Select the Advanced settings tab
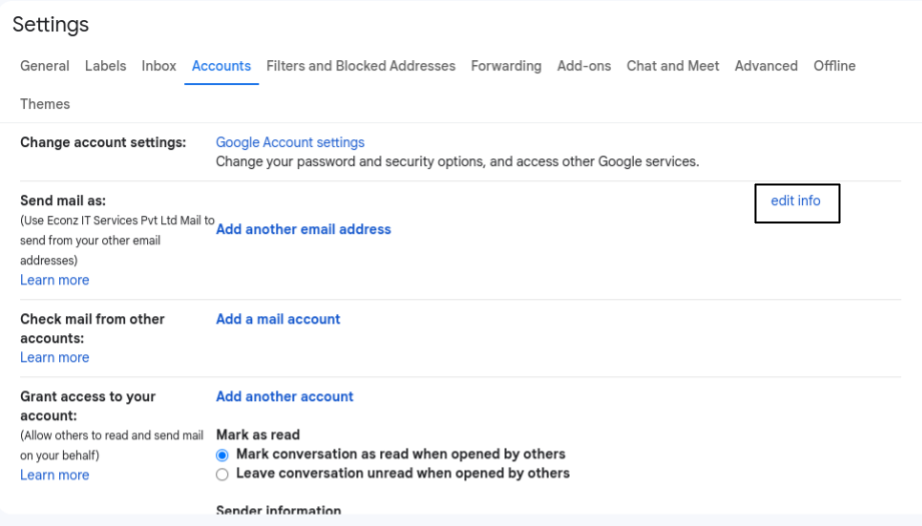 [x=766, y=66]
